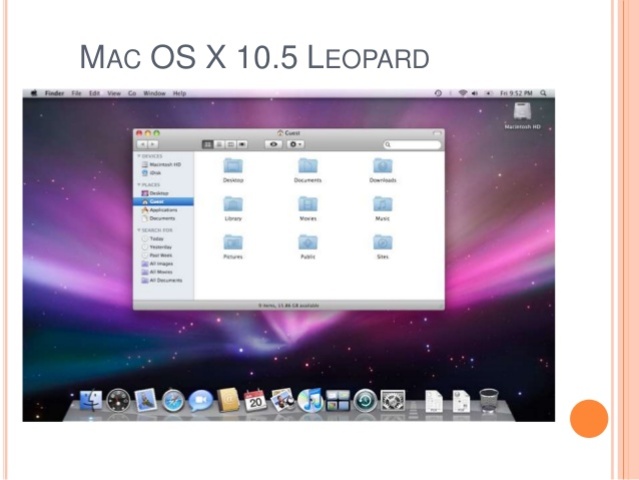
Task: Collapse the SEARCH FOR sidebar section
Action: (x=139, y=230)
